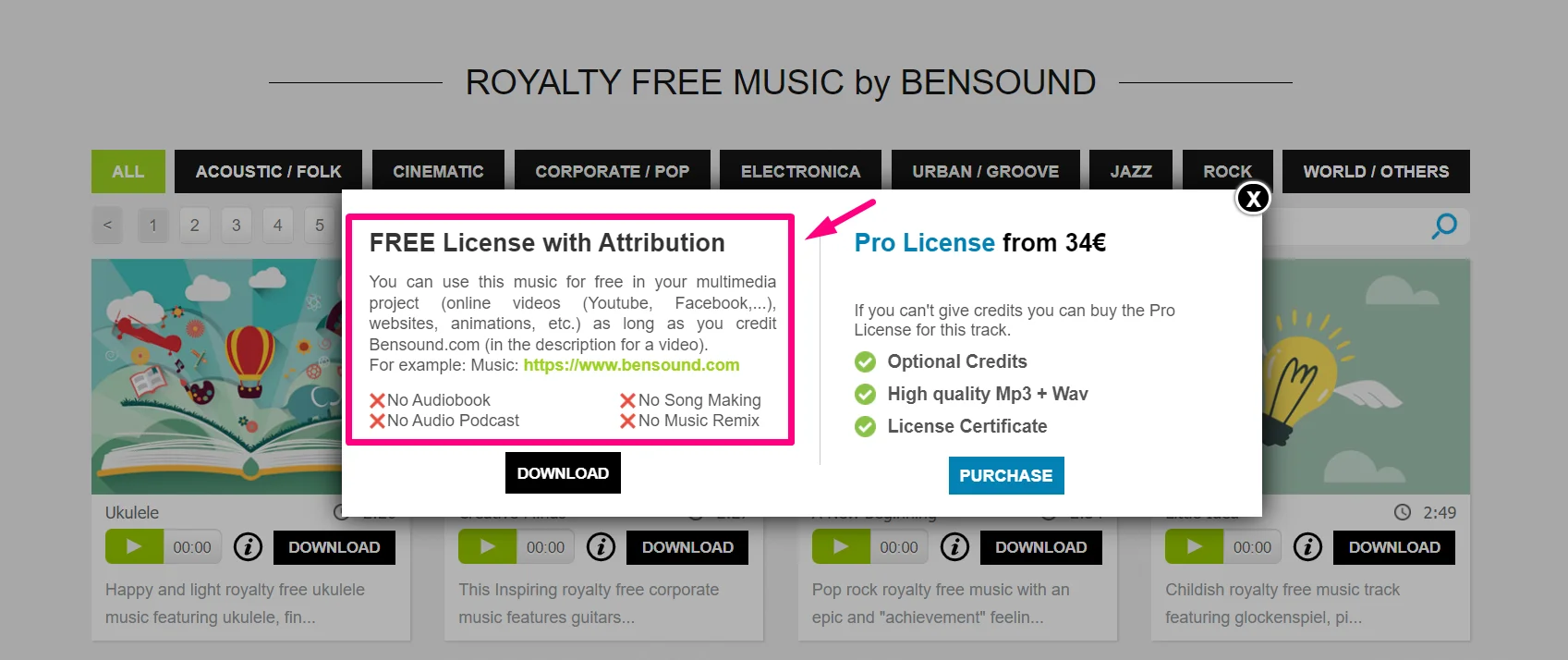
Task: Close the license popup with X
Action: [x=1253, y=198]
